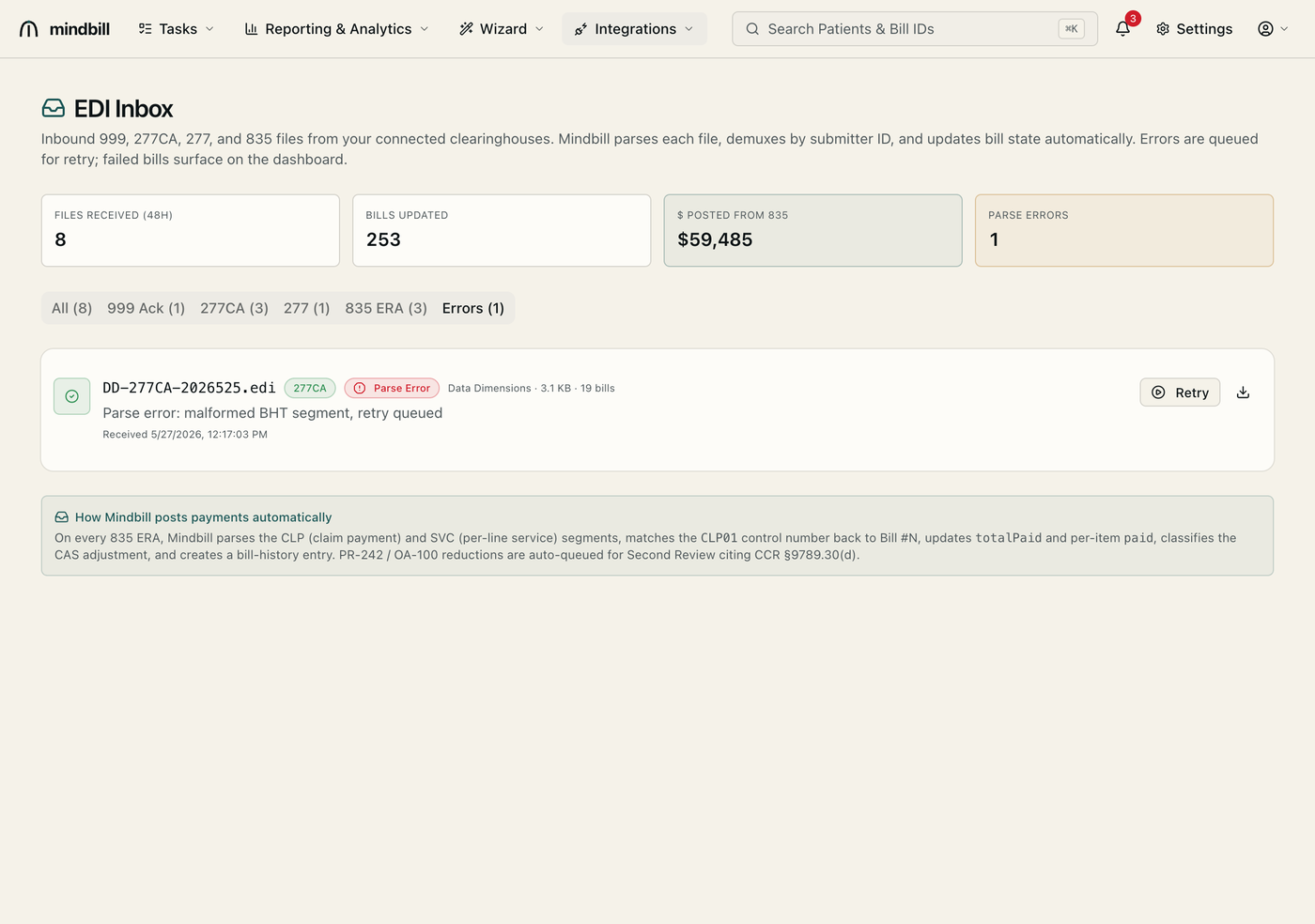Open the Tasks menu

pos(177,29)
